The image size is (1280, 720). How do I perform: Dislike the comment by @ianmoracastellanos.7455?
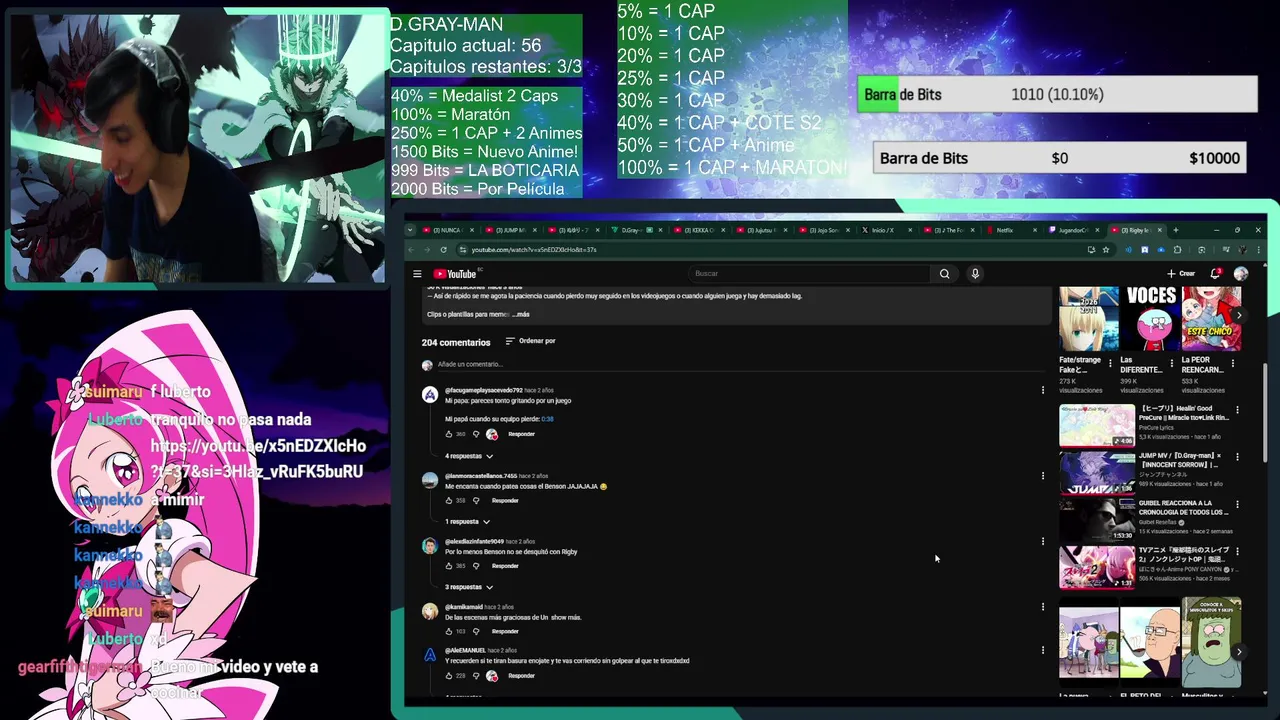pyautogui.click(x=476, y=500)
